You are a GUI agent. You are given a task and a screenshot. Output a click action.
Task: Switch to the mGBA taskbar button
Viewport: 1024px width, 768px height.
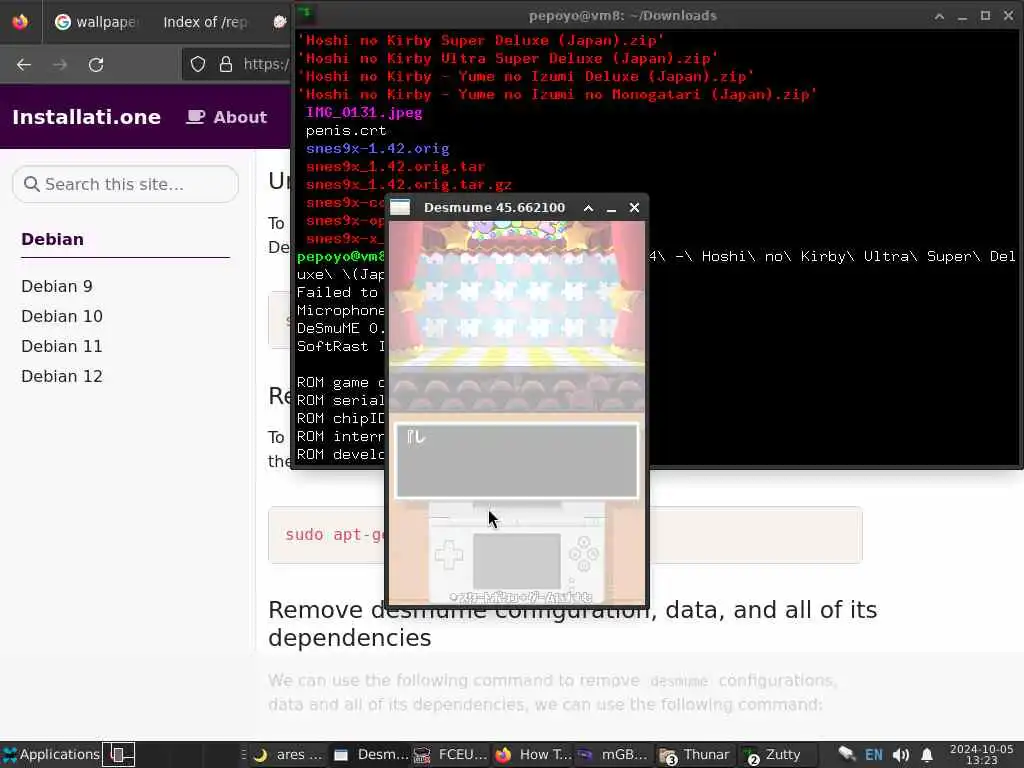(613, 755)
